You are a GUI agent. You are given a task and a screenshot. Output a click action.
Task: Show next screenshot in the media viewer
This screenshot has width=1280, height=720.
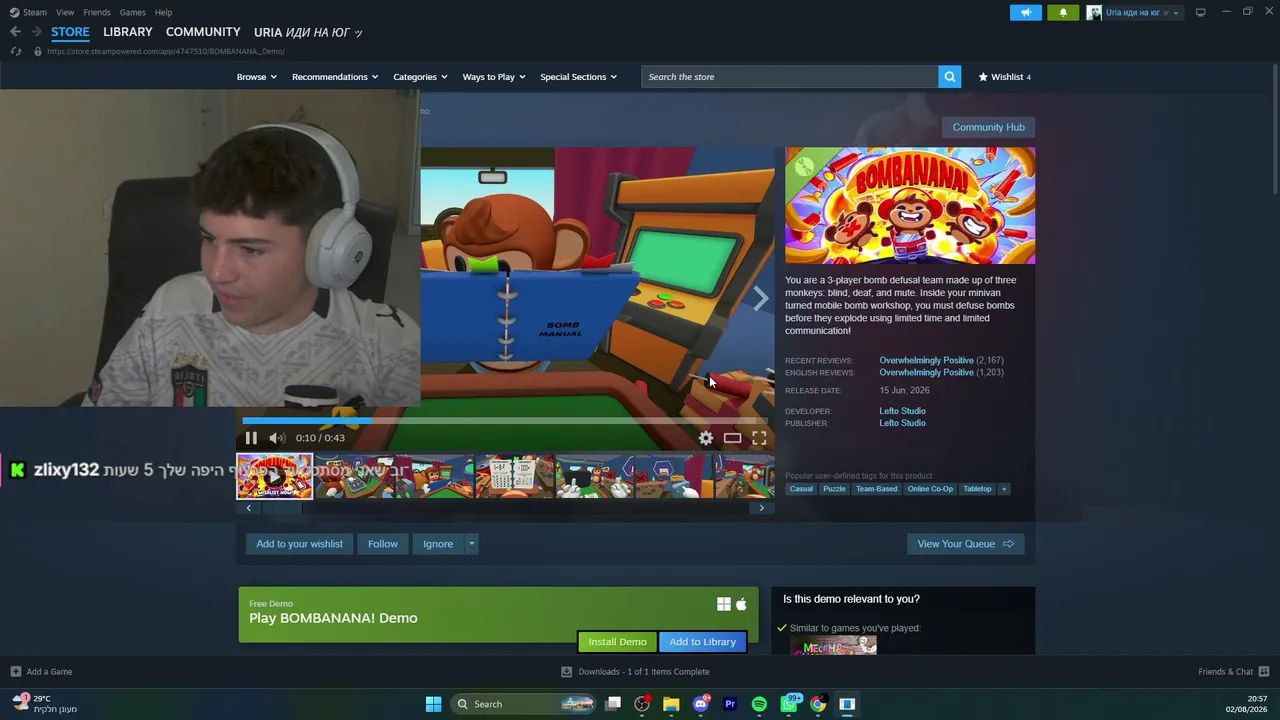761,298
